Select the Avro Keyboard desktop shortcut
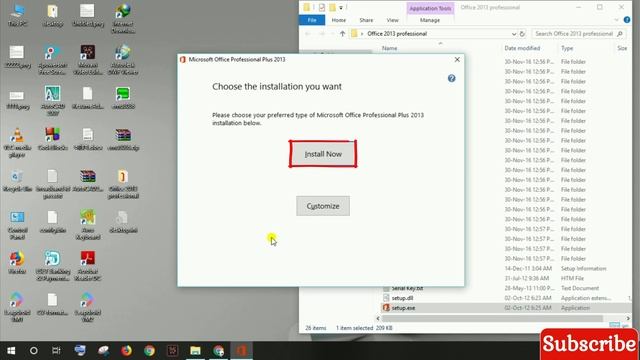The image size is (640, 360). click(88, 225)
